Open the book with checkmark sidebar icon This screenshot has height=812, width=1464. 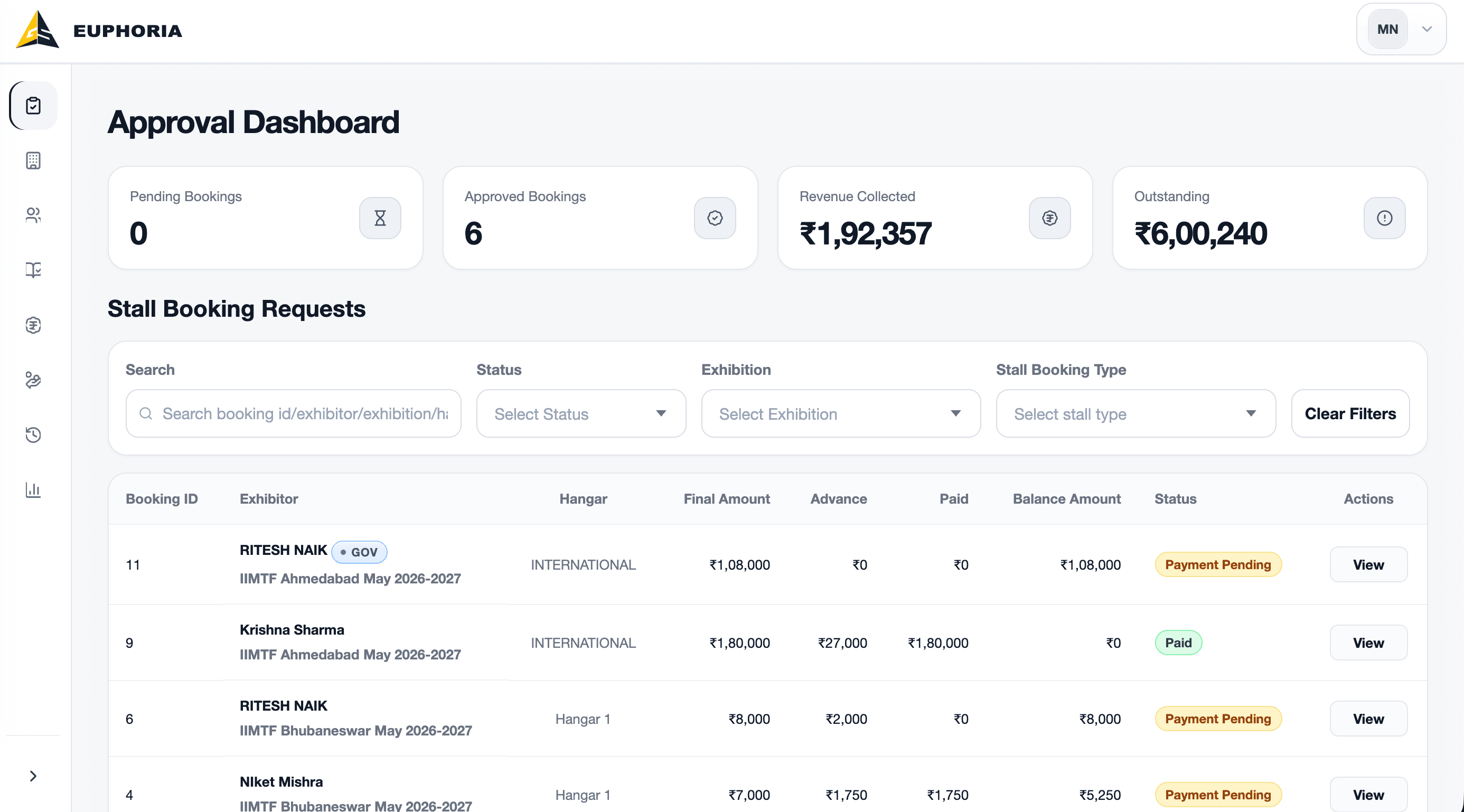[x=33, y=270]
